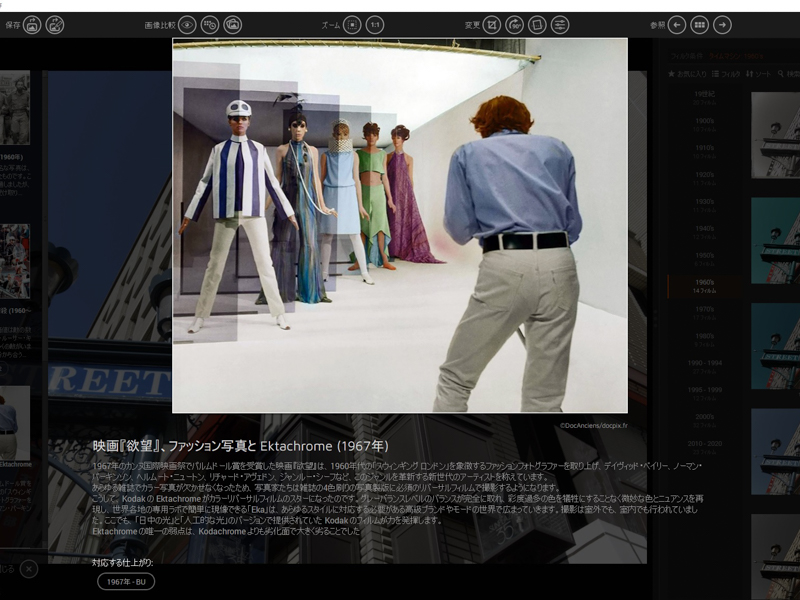Select the 19世紀 time period
This screenshot has height=600, width=800.
(705, 98)
